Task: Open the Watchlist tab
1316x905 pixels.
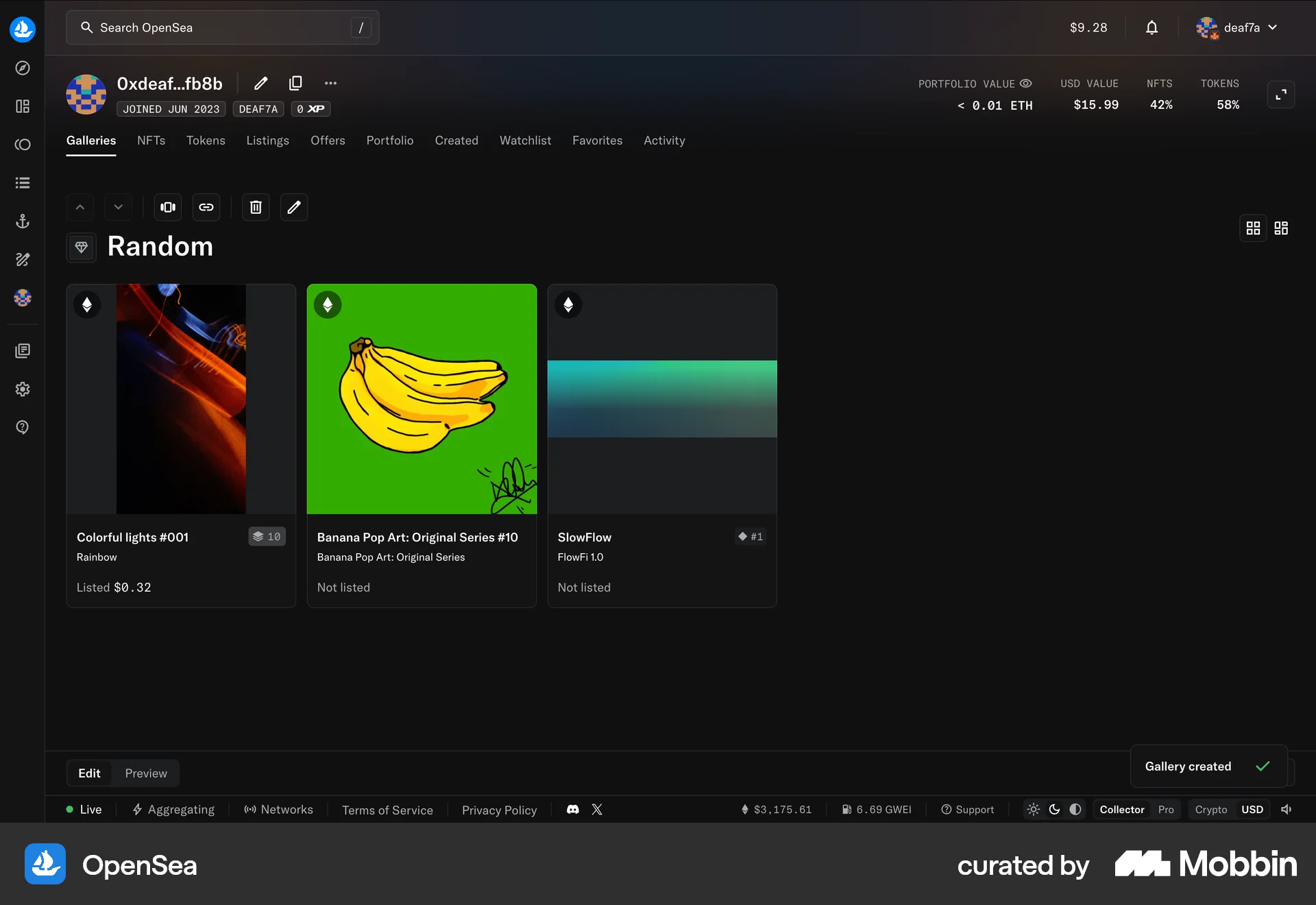Action: coord(525,141)
